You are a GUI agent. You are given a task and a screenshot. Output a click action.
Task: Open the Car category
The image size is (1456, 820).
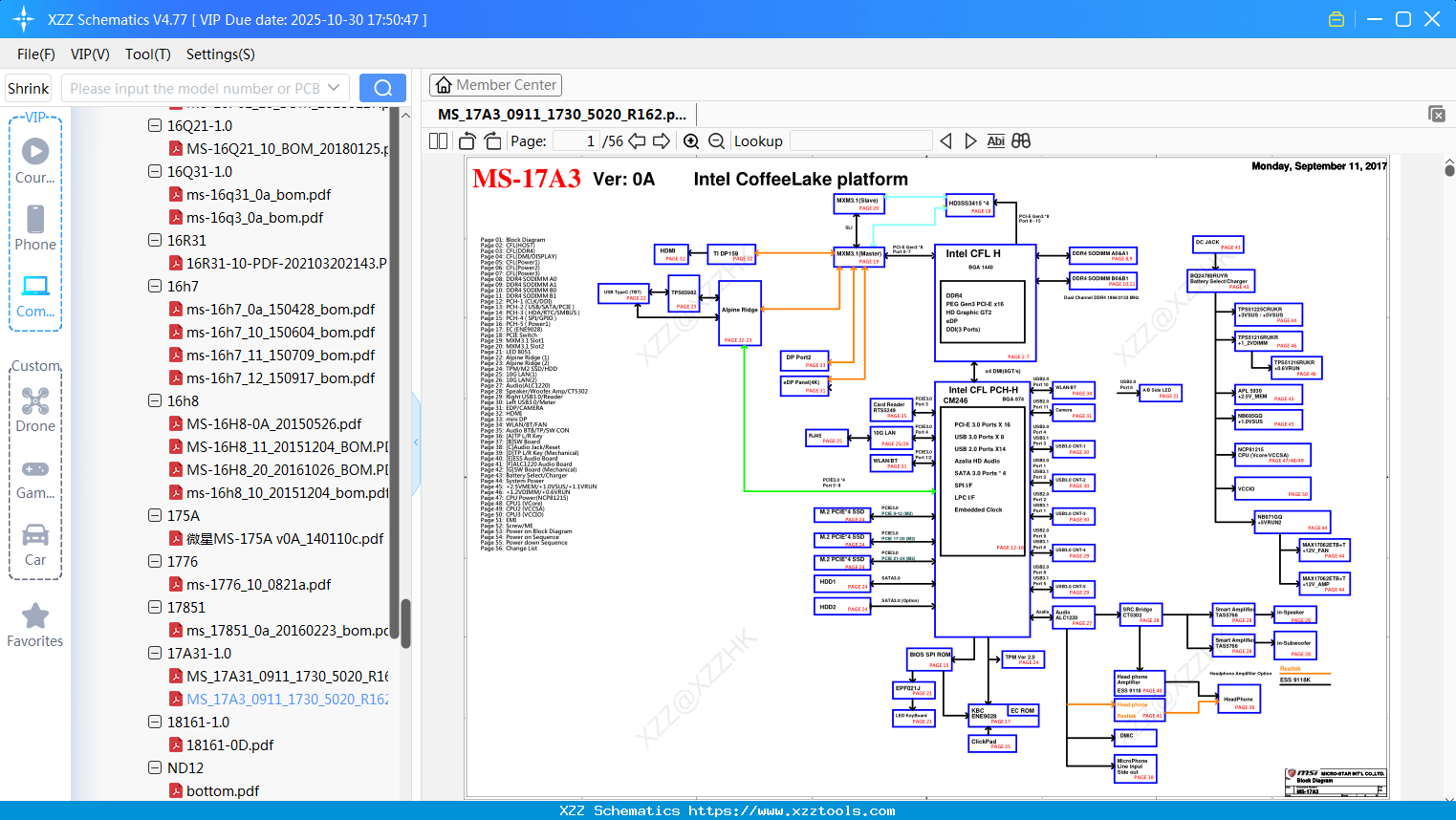coord(35,545)
